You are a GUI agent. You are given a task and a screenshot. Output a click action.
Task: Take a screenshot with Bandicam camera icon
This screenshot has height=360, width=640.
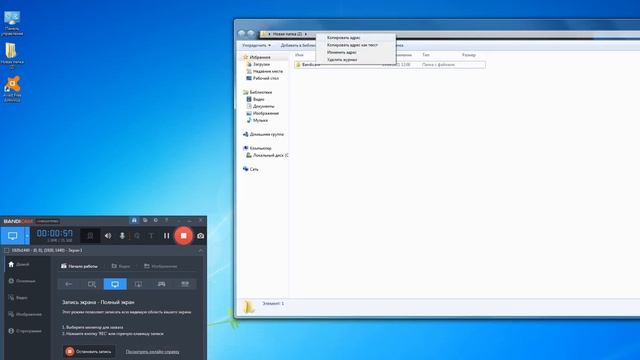[x=200, y=236]
